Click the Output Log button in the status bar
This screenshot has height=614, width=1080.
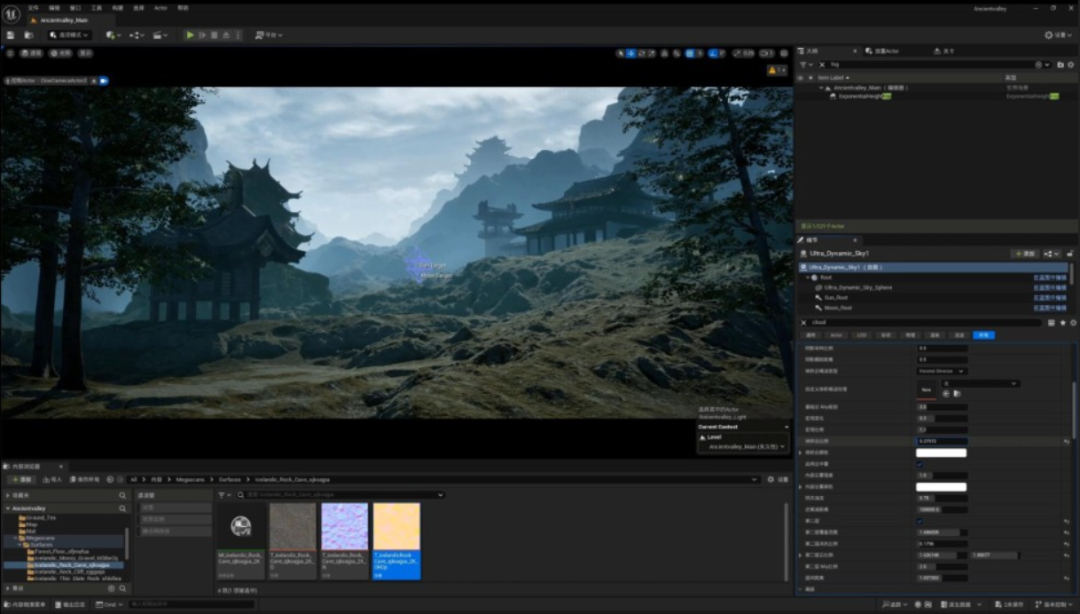pyautogui.click(x=70, y=605)
